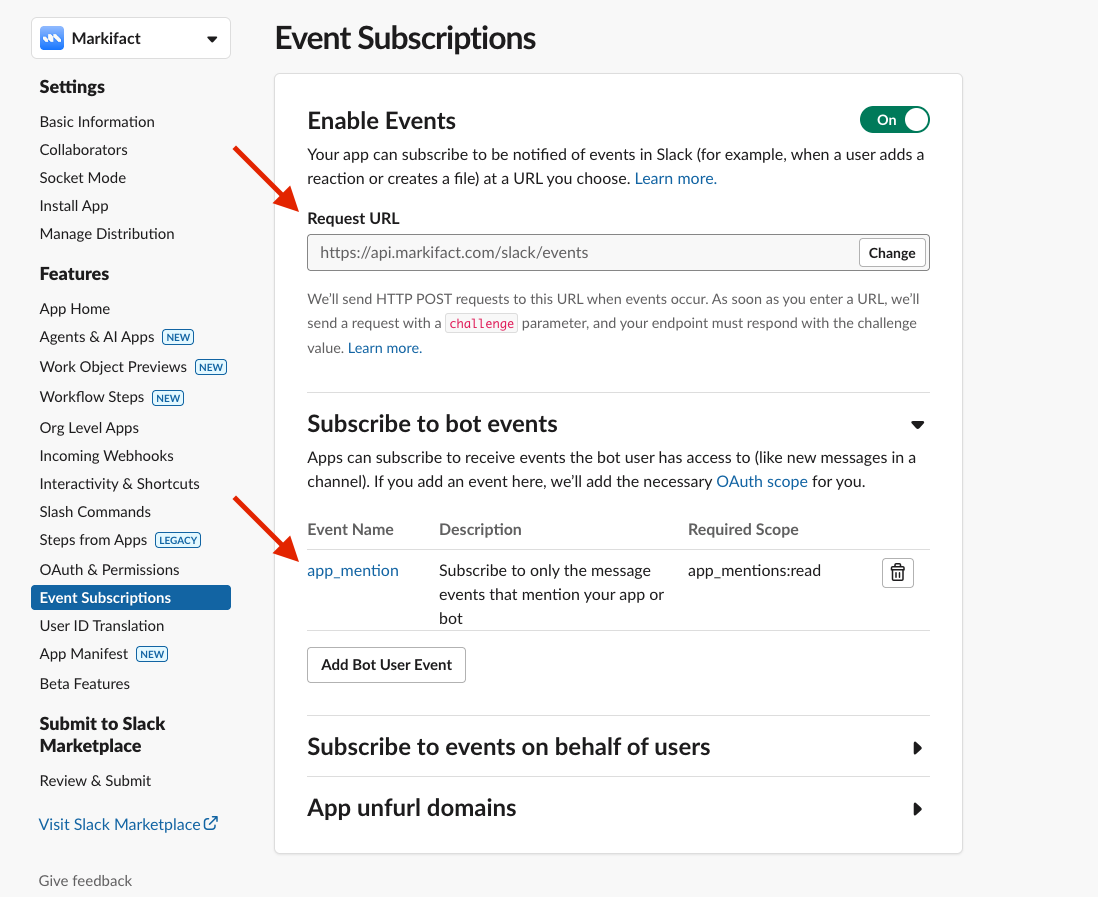Click the OAuth scope link
The width and height of the screenshot is (1098, 897).
point(762,481)
